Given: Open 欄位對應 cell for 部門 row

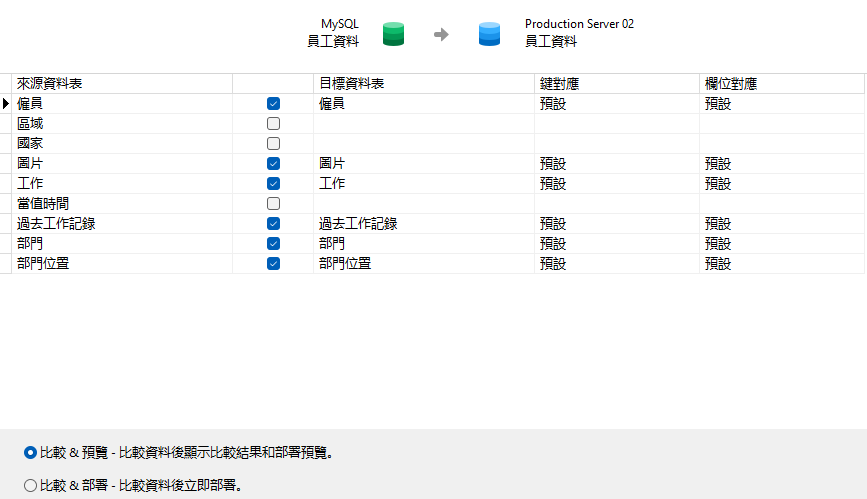Looking at the screenshot, I should pyautogui.click(x=782, y=243).
